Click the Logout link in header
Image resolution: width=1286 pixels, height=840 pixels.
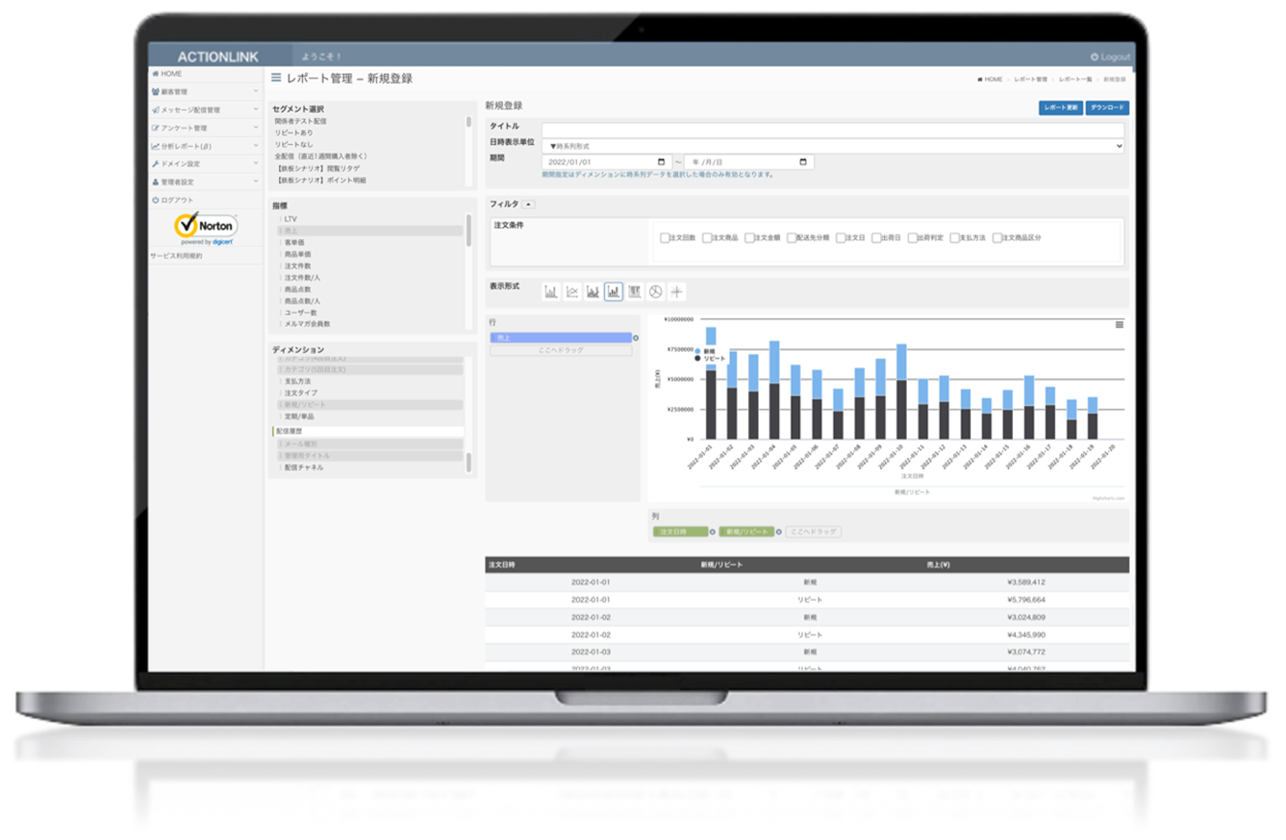click(x=1110, y=57)
